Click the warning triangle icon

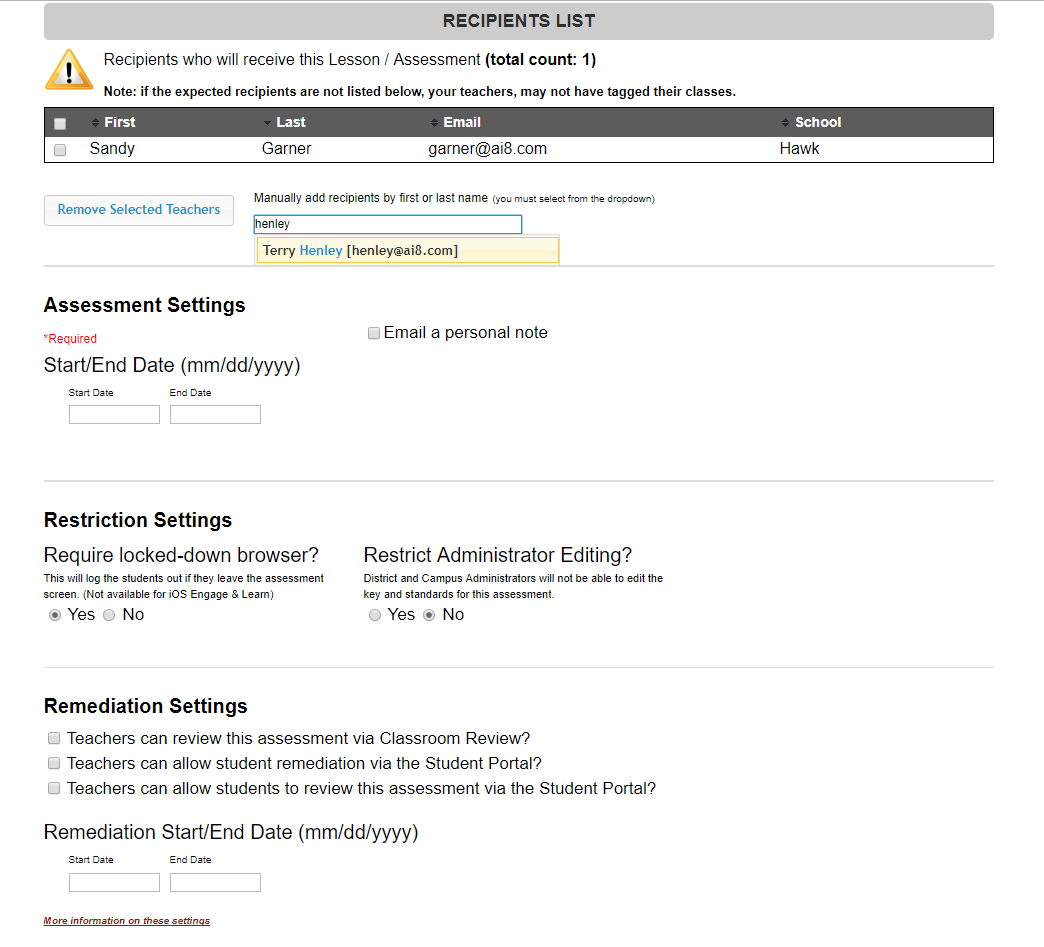click(69, 70)
